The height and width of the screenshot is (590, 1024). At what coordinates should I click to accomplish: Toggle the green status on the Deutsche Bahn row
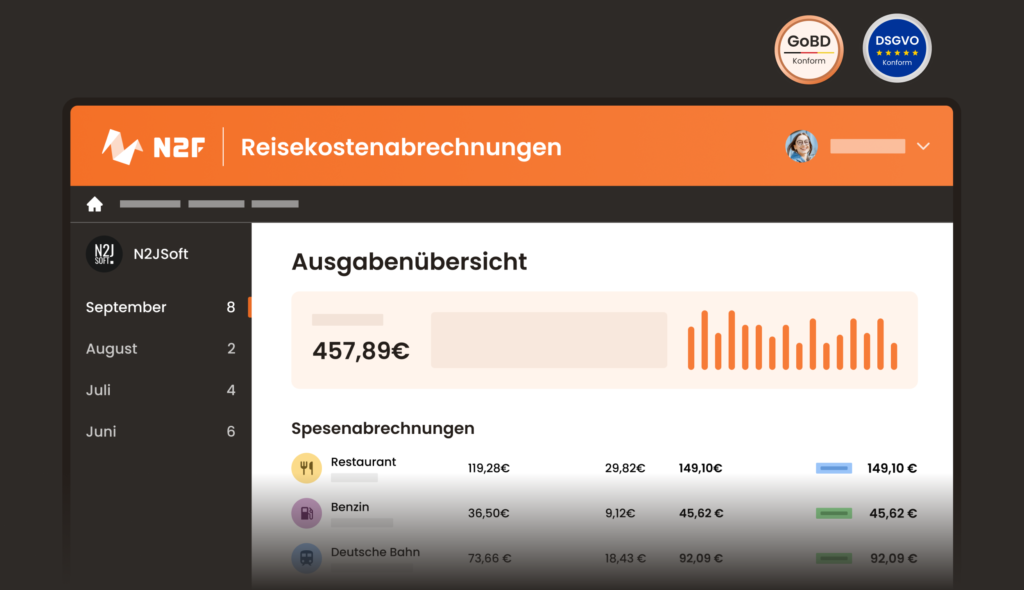[833, 557]
